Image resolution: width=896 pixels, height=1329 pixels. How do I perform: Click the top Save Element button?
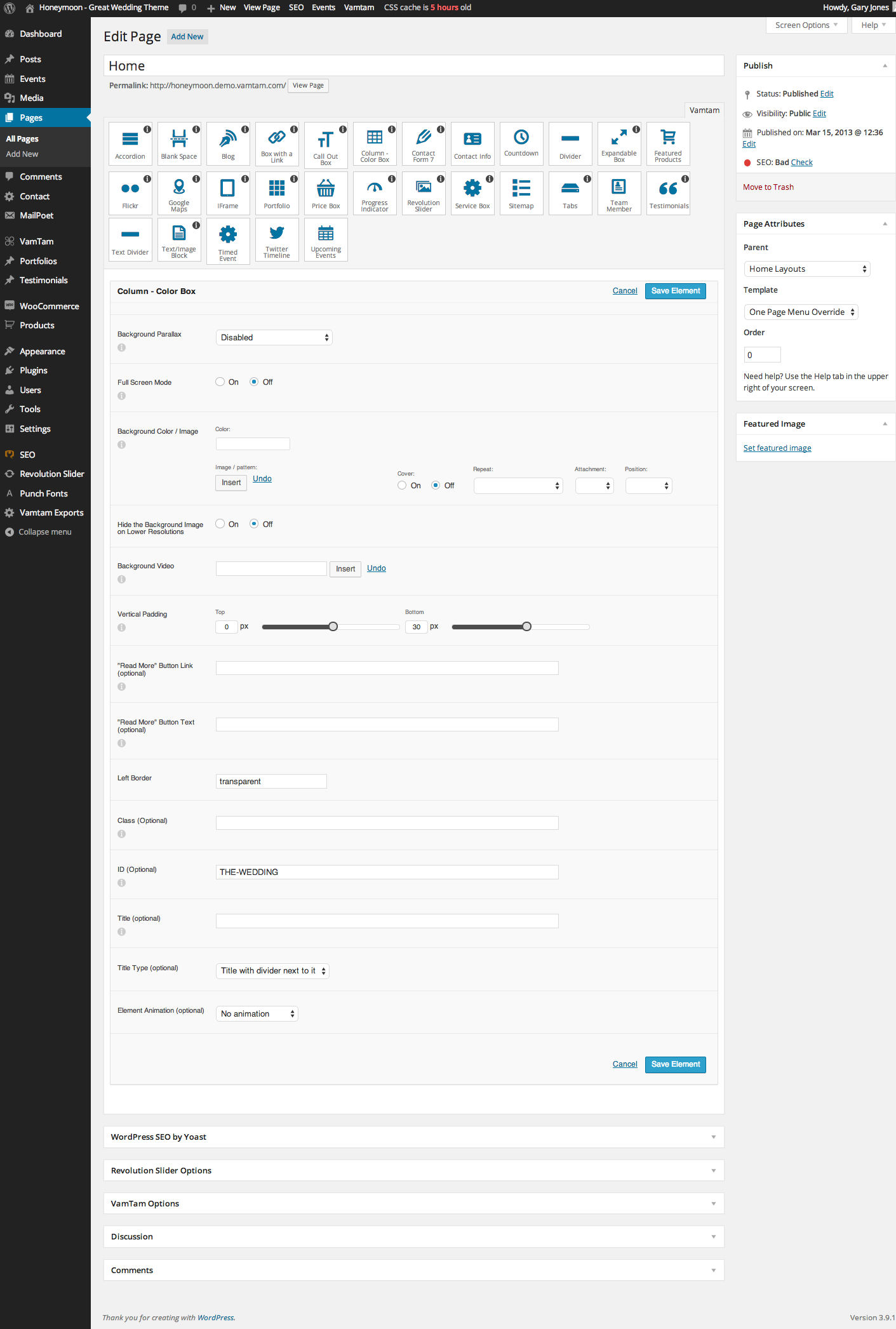click(675, 291)
